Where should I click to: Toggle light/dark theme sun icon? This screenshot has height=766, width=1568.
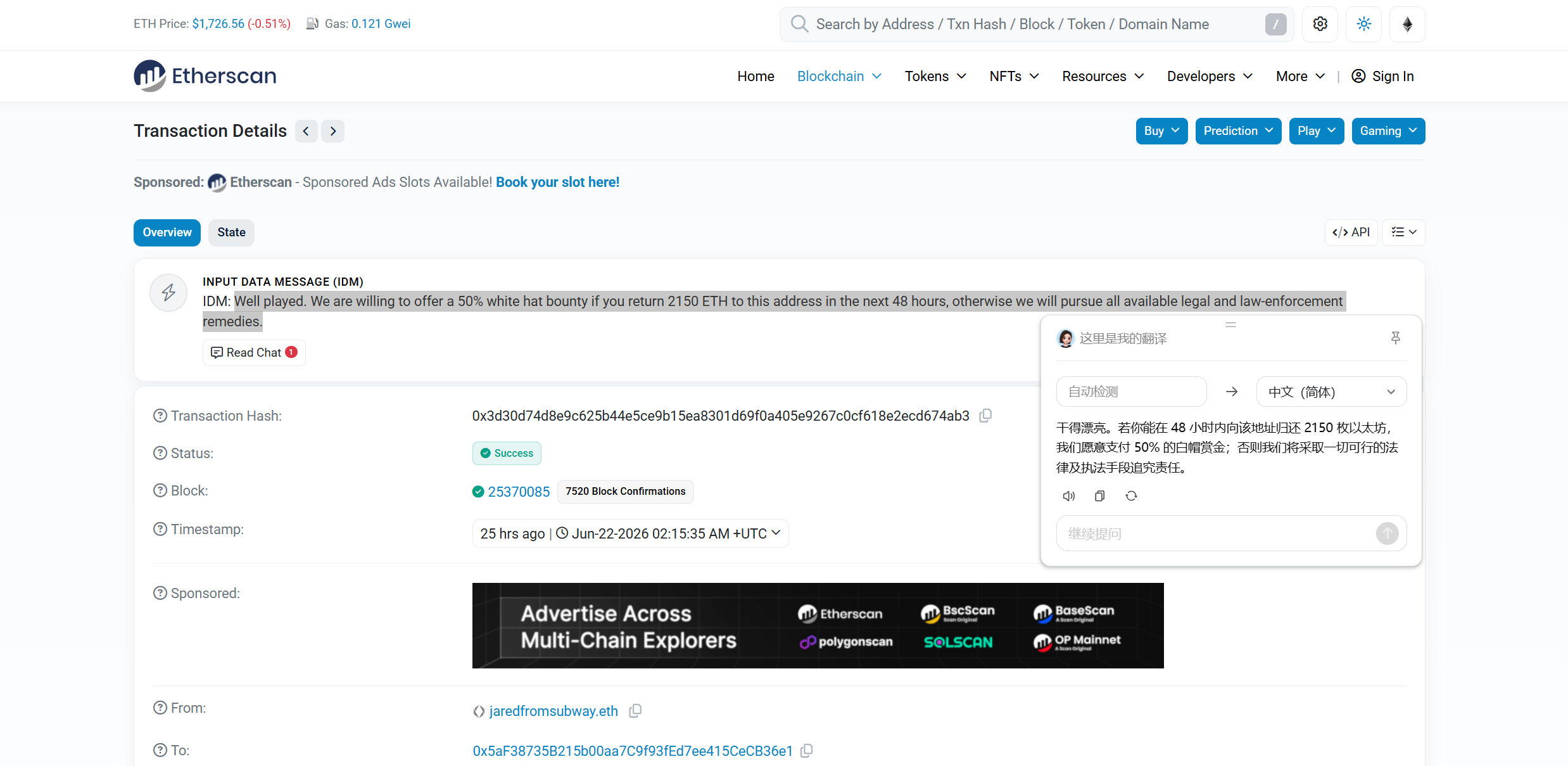pos(1363,24)
